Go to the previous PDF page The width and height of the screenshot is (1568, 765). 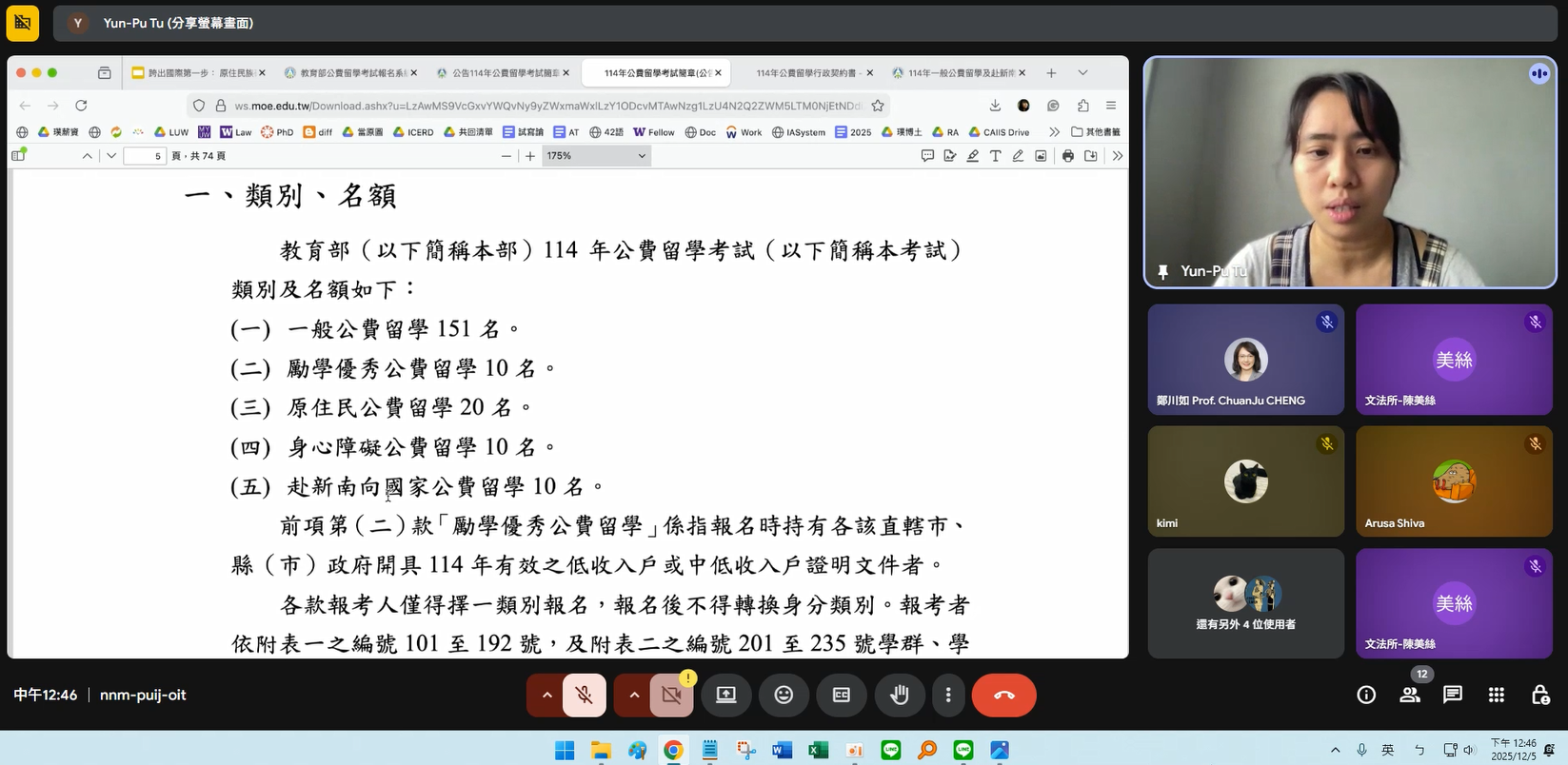coord(87,156)
